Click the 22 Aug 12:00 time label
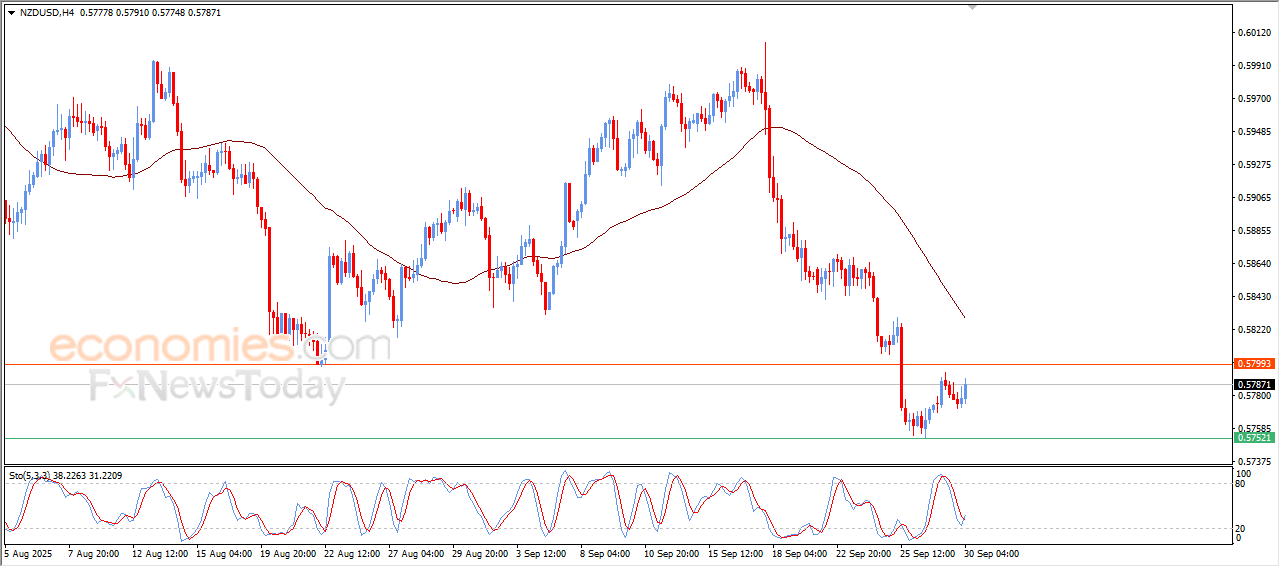 point(354,553)
